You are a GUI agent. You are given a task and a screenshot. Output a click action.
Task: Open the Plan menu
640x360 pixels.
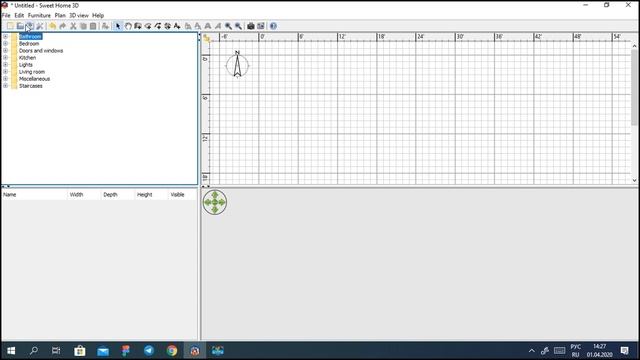pyautogui.click(x=60, y=15)
